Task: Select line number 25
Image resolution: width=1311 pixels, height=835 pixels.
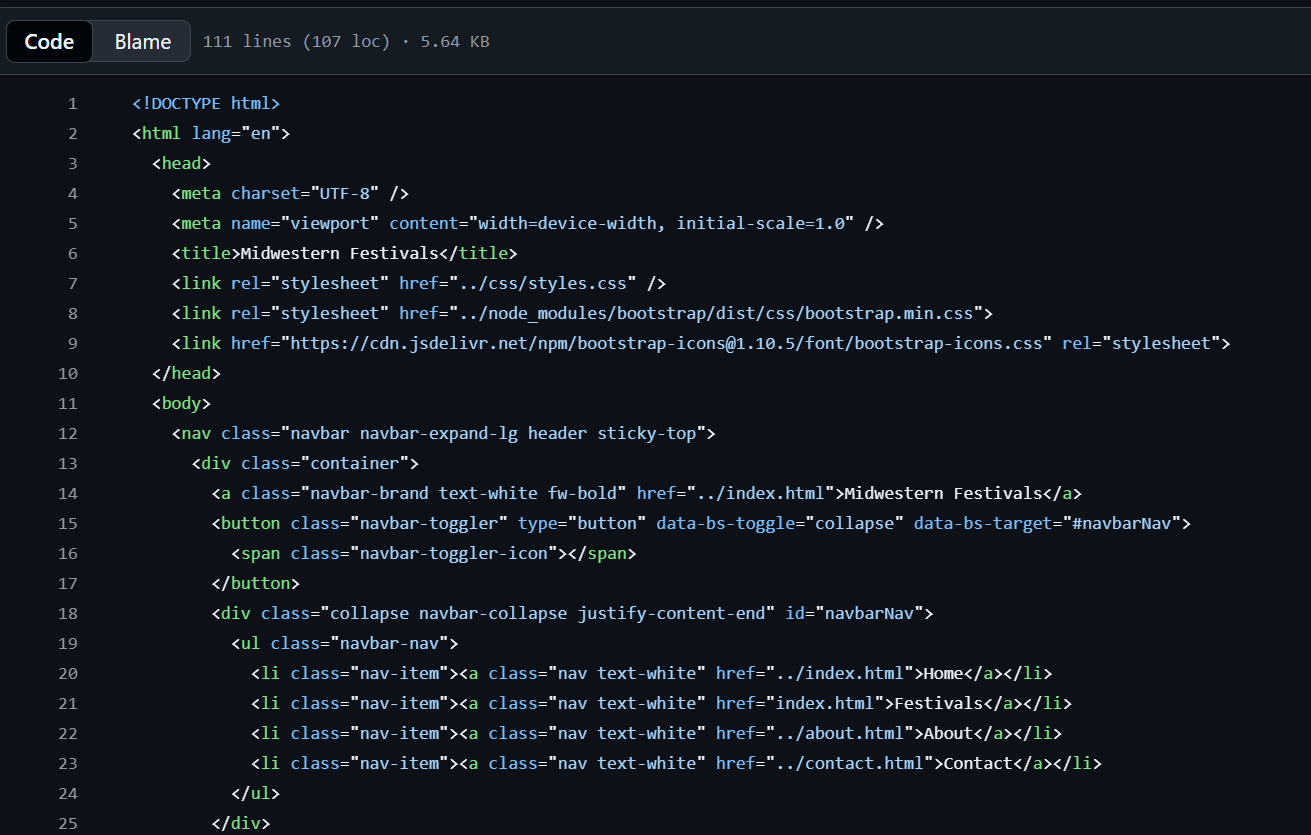Action: tap(68, 823)
